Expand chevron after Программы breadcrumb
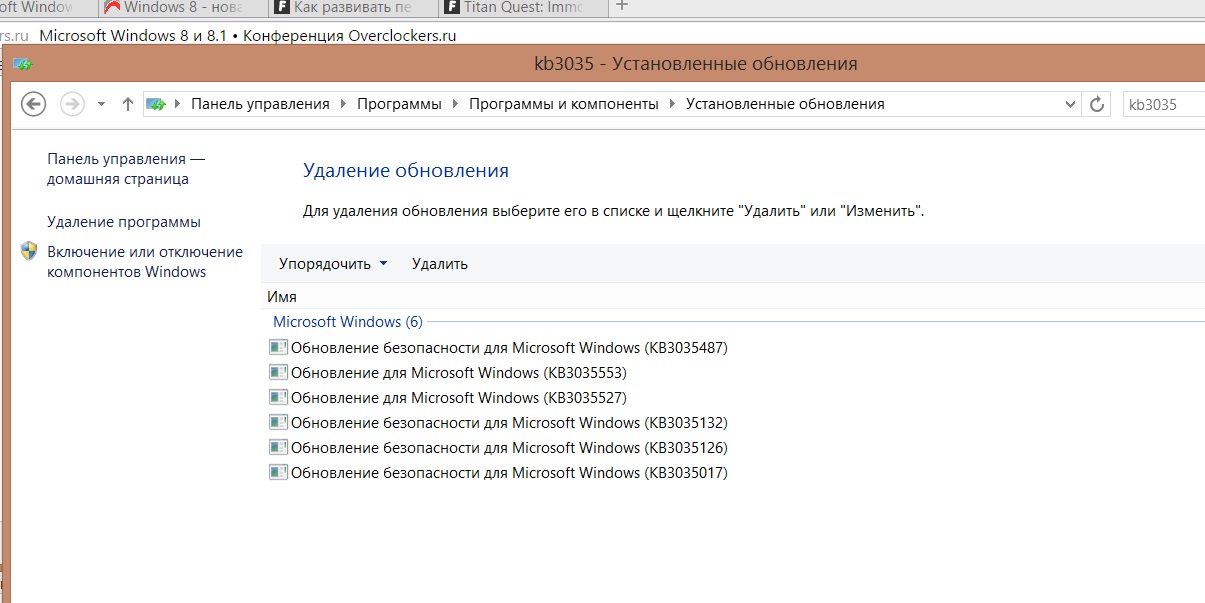1205x603 pixels. (x=455, y=104)
